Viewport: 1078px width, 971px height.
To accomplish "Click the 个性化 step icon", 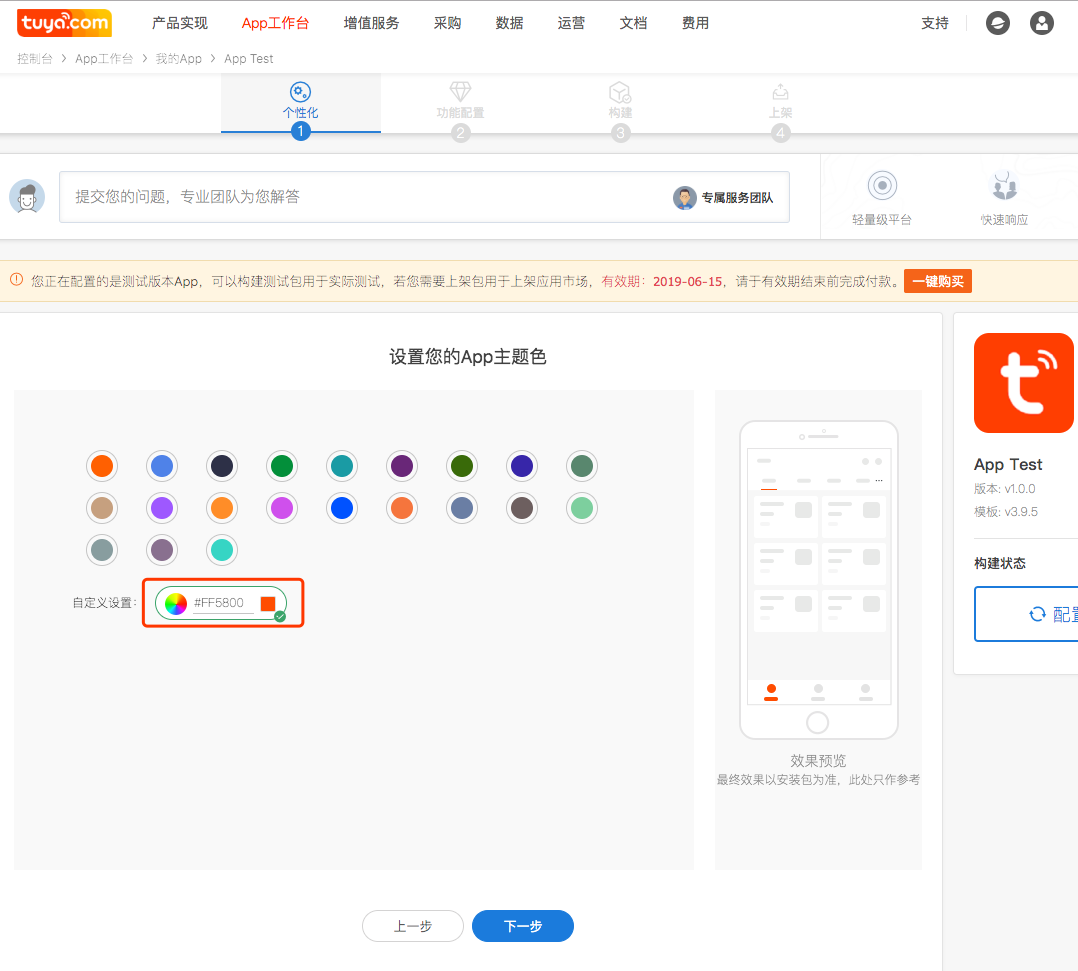I will [300, 92].
